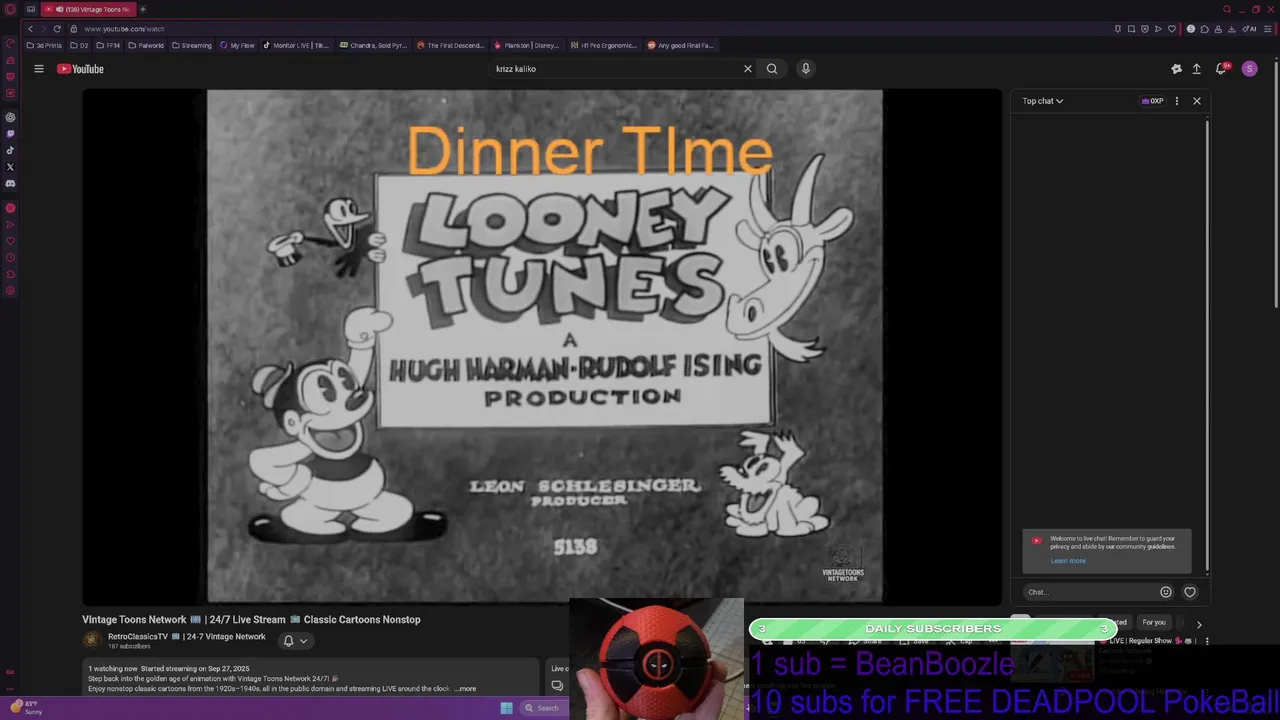
Task: Open the Streaming bookmark folder
Action: click(x=192, y=45)
